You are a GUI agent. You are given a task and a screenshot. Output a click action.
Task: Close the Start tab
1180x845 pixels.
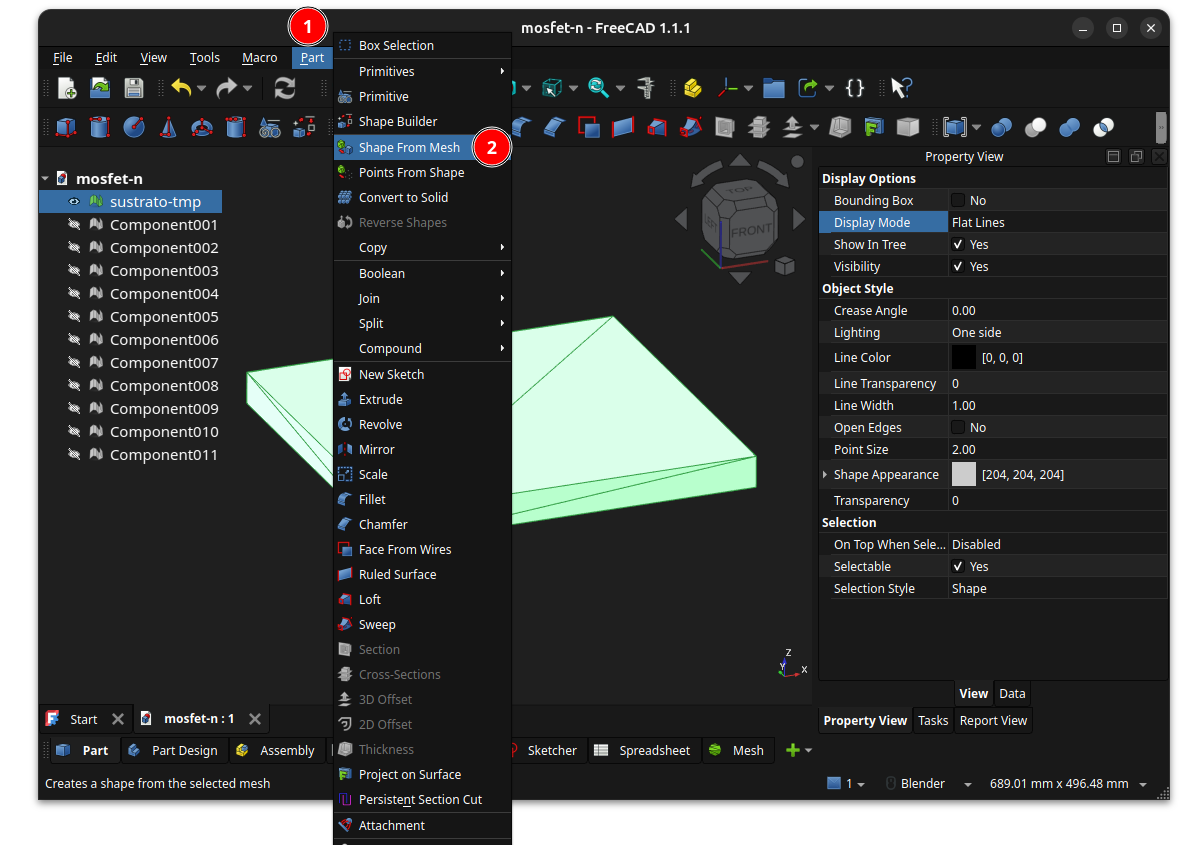point(117,719)
